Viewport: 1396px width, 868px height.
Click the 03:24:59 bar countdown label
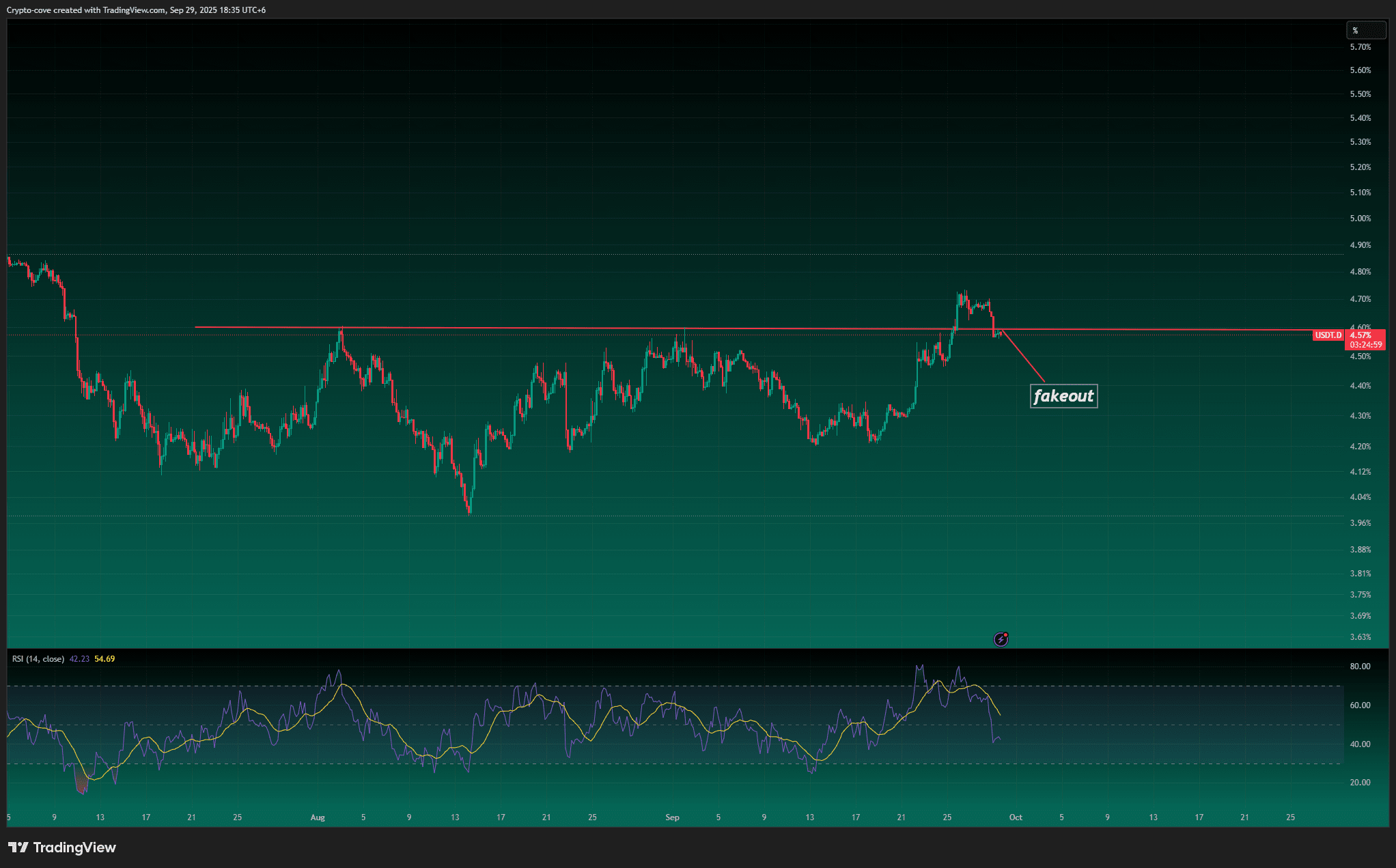click(1365, 345)
